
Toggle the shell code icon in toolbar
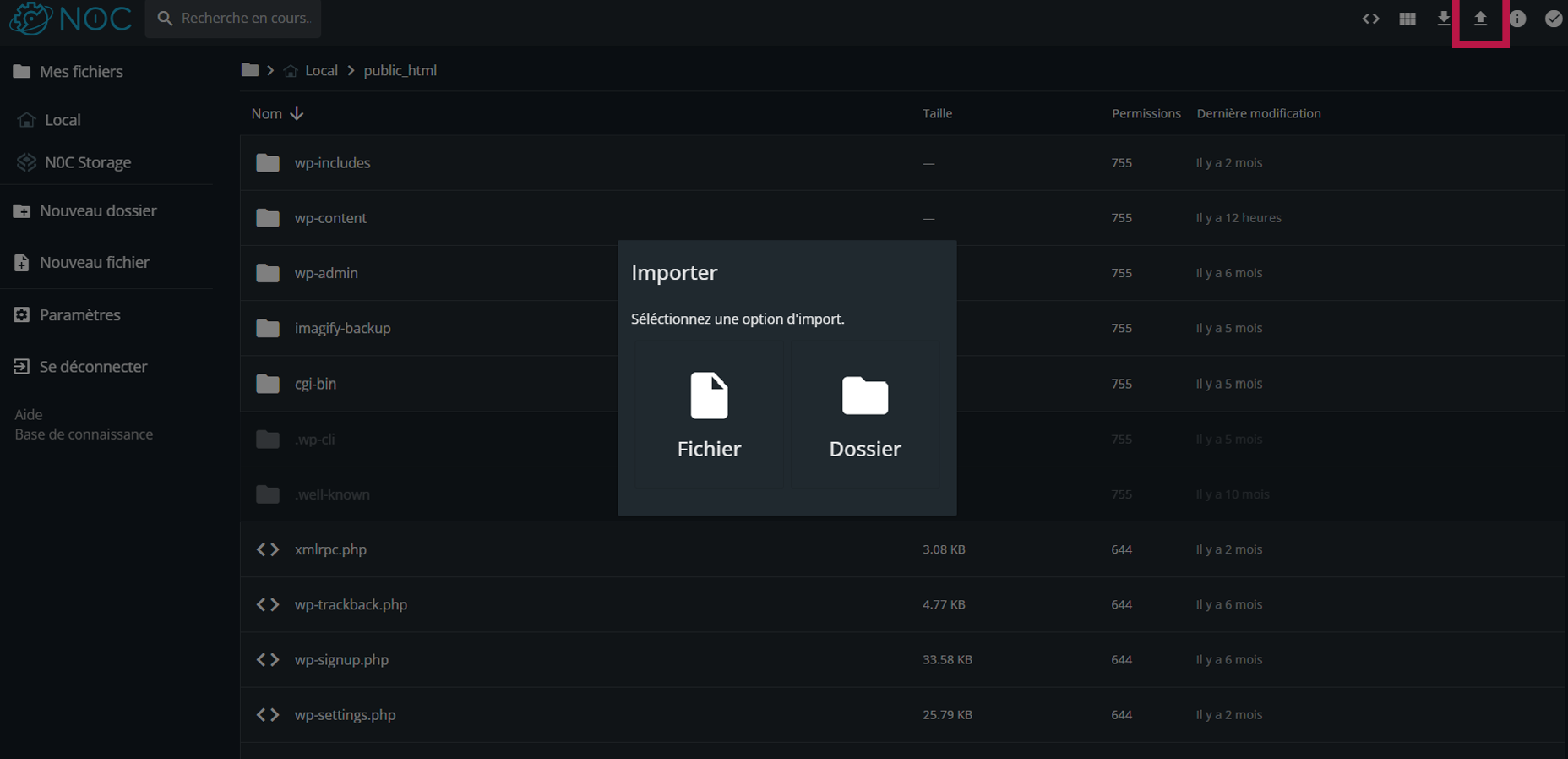[1370, 19]
